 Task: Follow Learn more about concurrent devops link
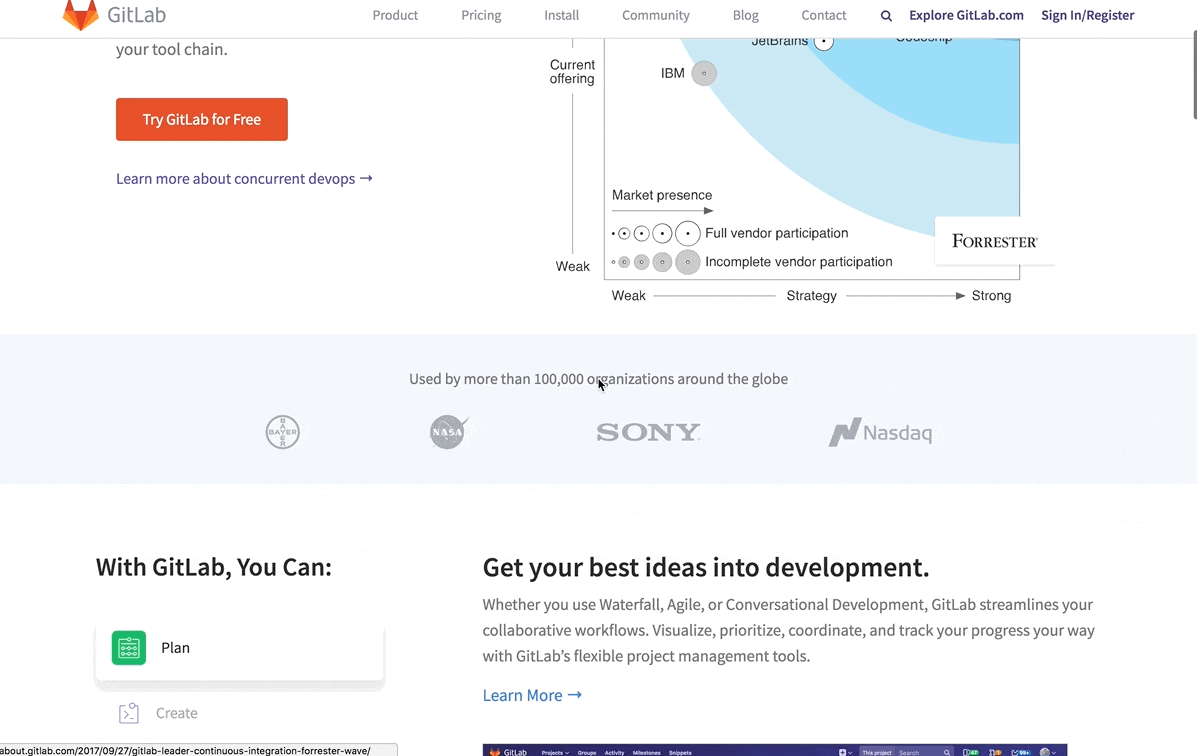point(244,179)
